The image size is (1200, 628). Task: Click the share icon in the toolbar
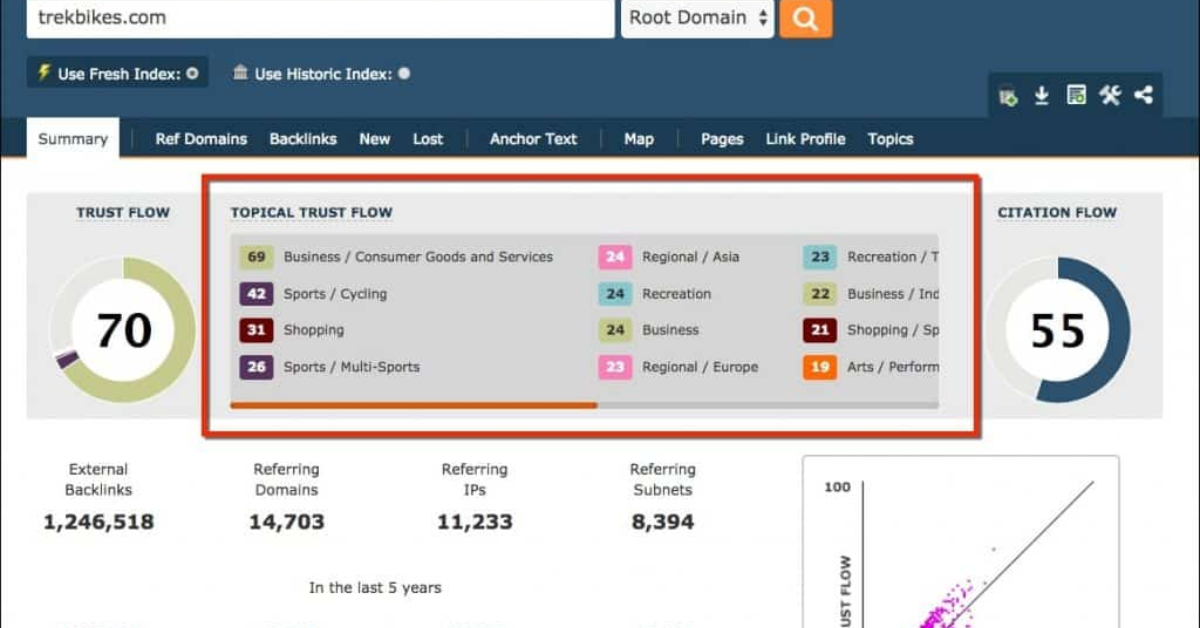(x=1144, y=96)
